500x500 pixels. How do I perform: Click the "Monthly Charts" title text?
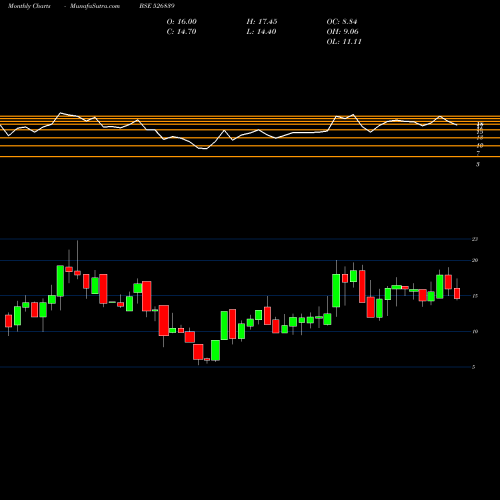click(x=29, y=6)
